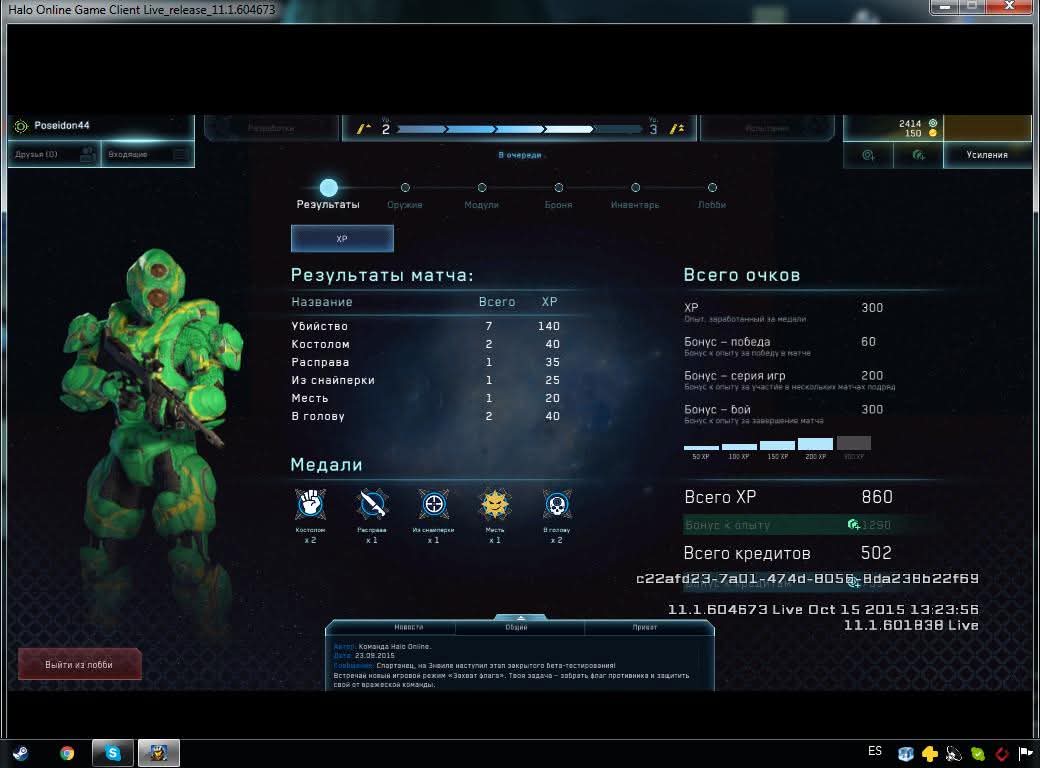This screenshot has height=768, width=1040.
Task: Switch to Skype in the taskbar
Action: point(113,753)
